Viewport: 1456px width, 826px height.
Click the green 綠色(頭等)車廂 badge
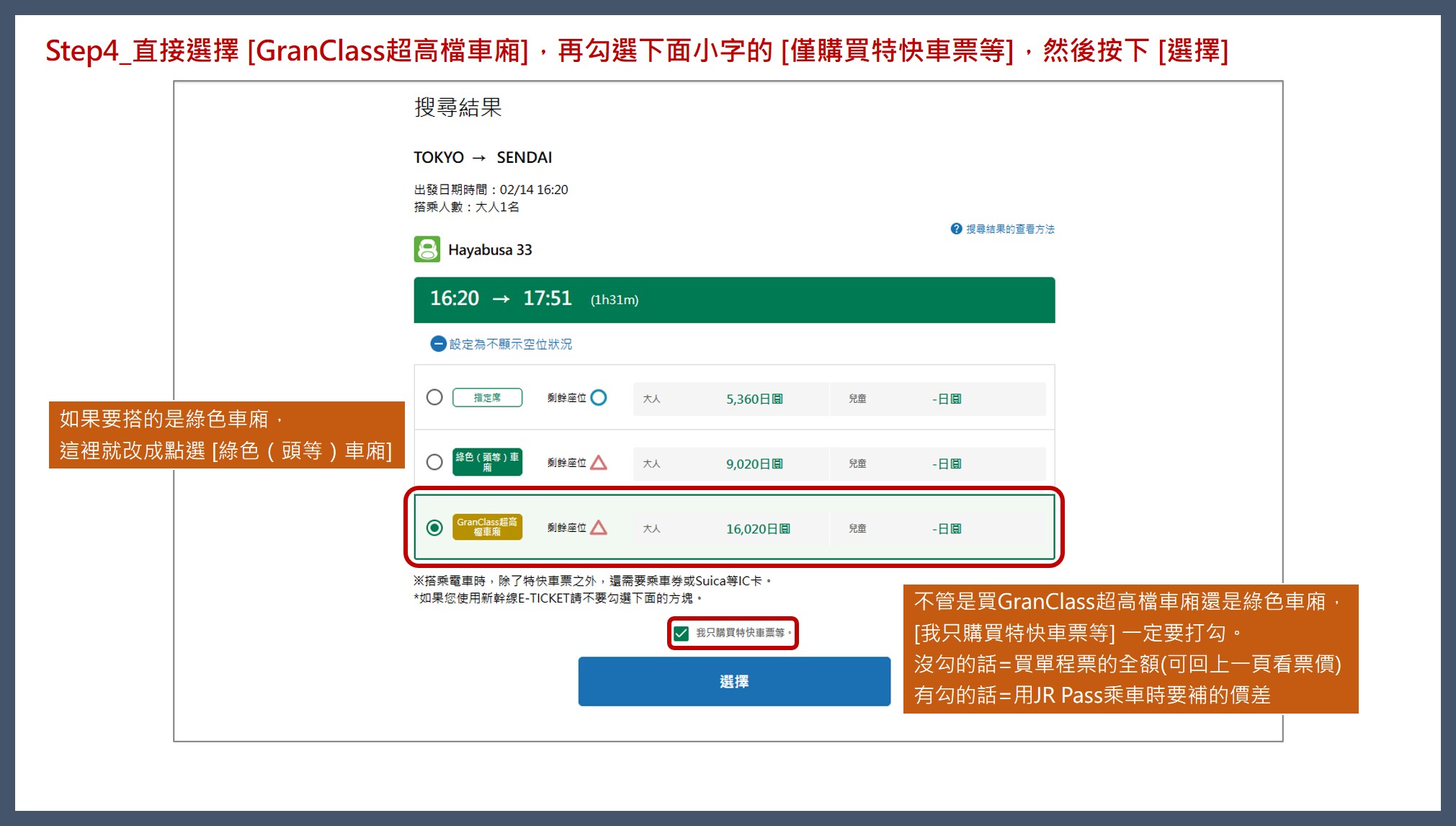[487, 462]
